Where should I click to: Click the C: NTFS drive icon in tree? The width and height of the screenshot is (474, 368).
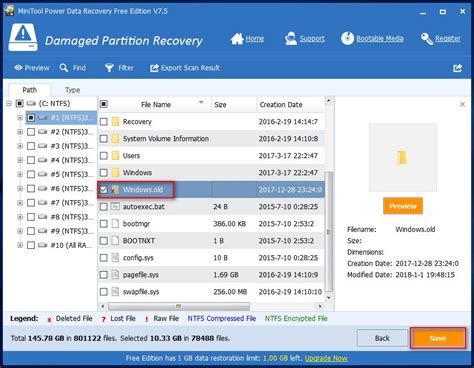pyautogui.click(x=31, y=104)
